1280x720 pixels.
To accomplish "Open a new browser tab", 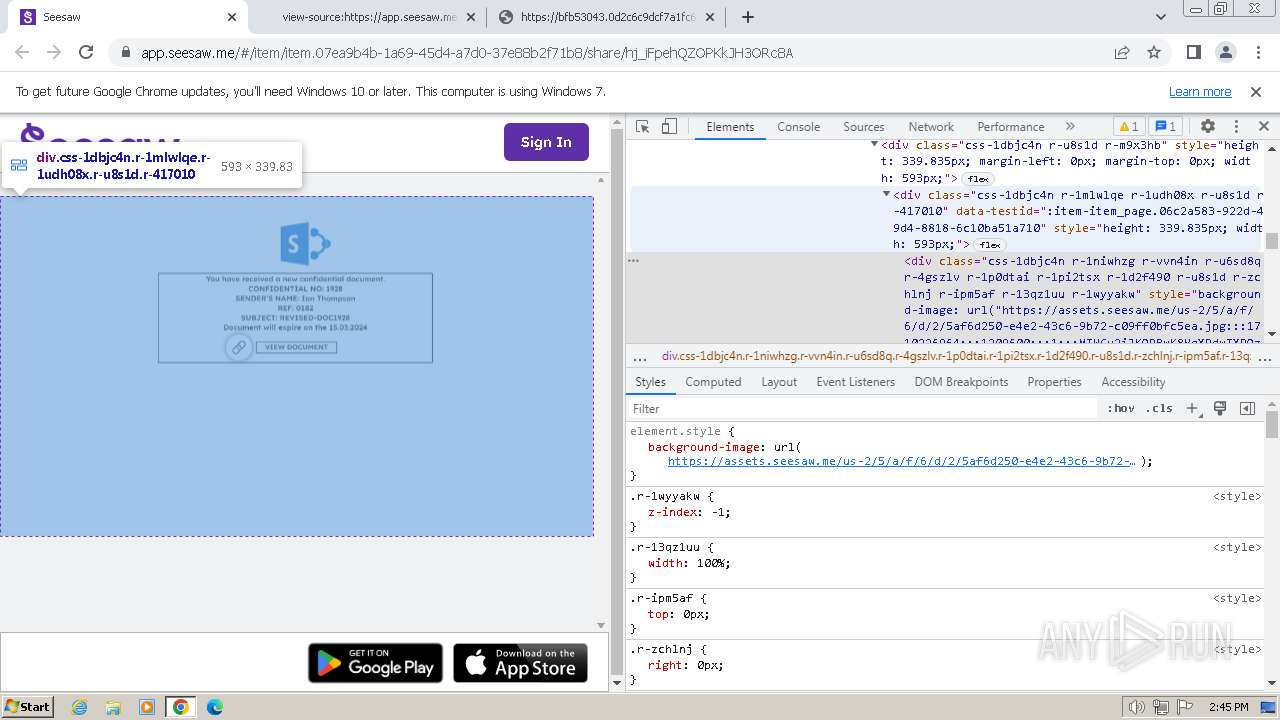I will click(x=747, y=17).
